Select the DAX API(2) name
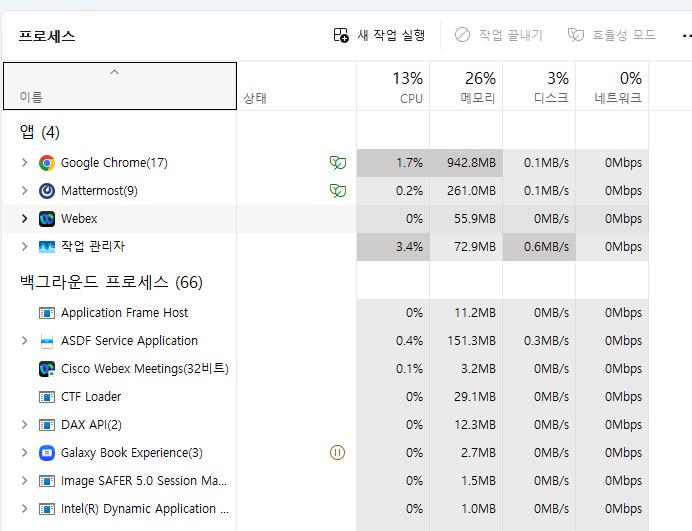This screenshot has width=692, height=531. coord(91,425)
